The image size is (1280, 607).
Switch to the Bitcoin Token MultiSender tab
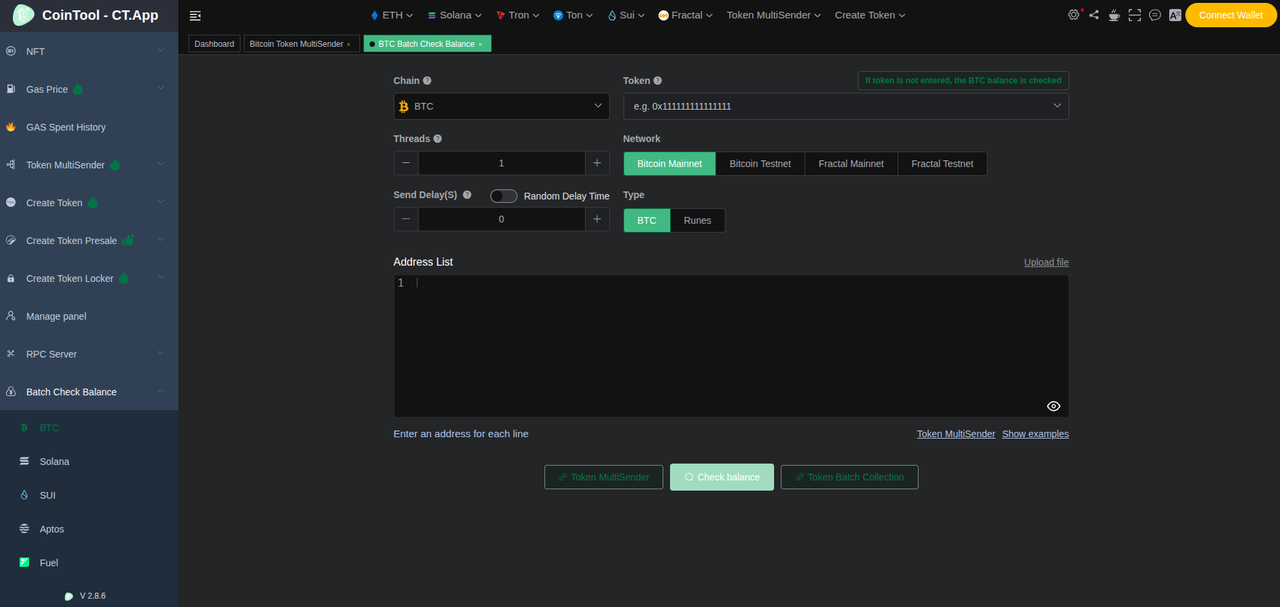(295, 44)
